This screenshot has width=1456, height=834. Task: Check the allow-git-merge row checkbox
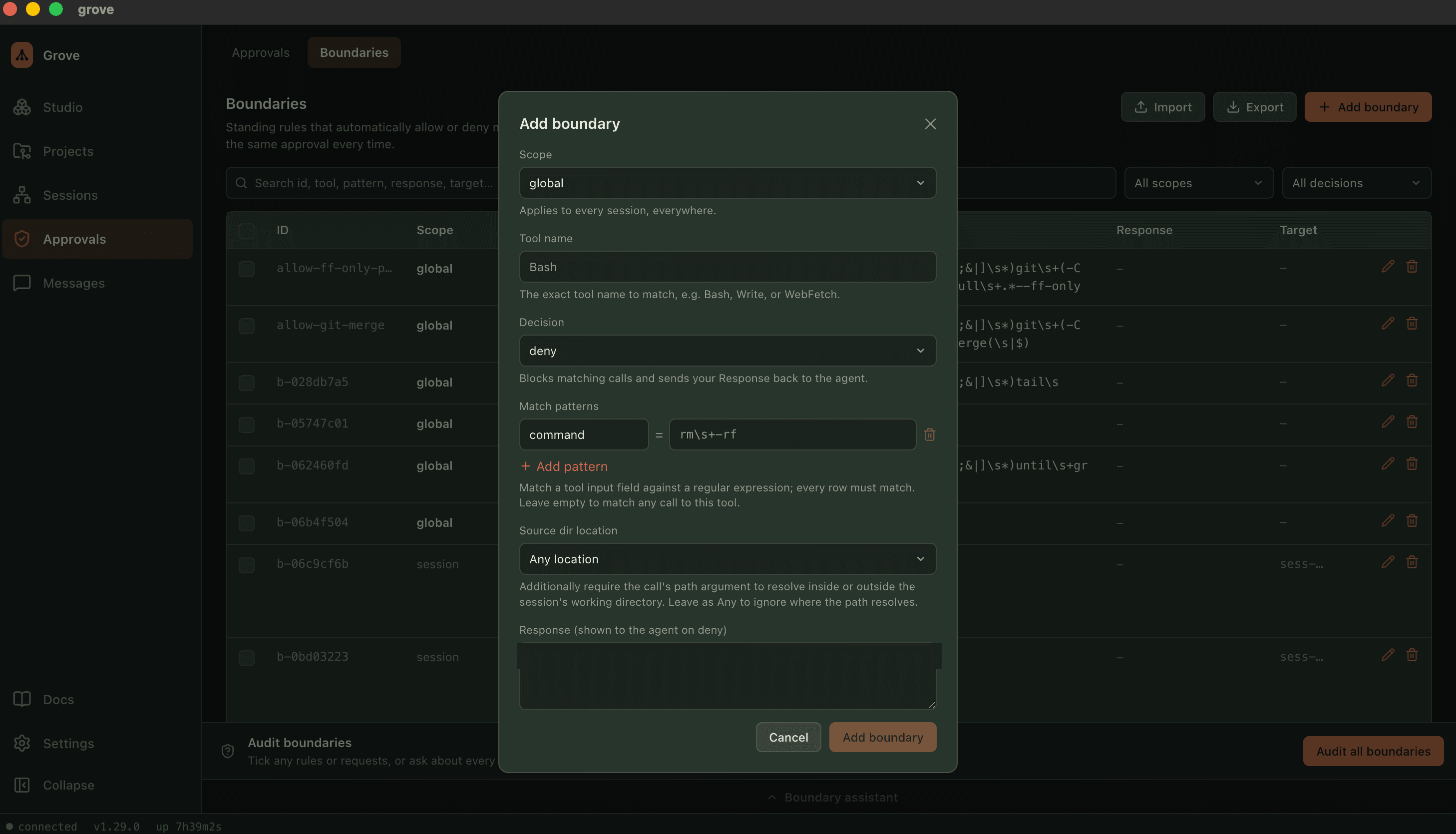point(247,326)
